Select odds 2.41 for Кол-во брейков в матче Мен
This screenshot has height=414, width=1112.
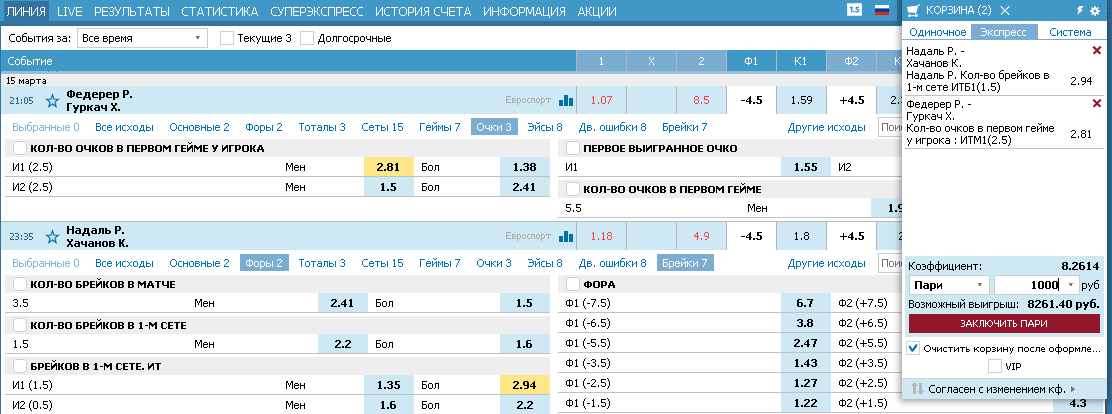[x=343, y=303]
